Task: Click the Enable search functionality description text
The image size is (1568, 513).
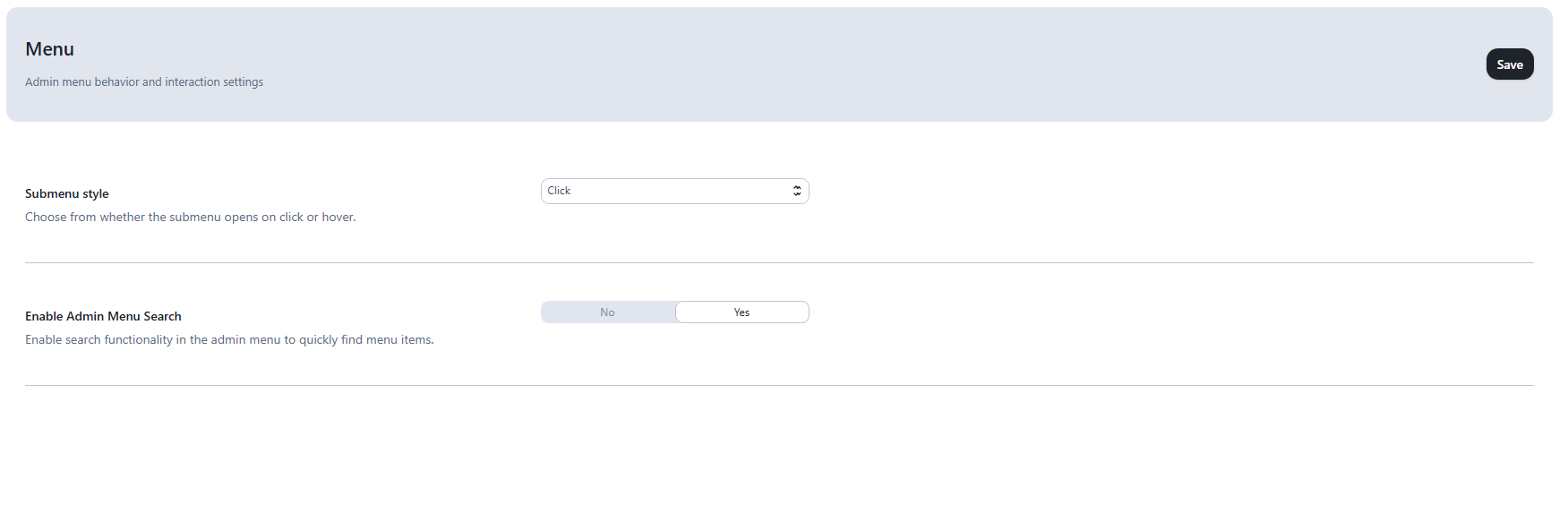Action: (x=229, y=339)
